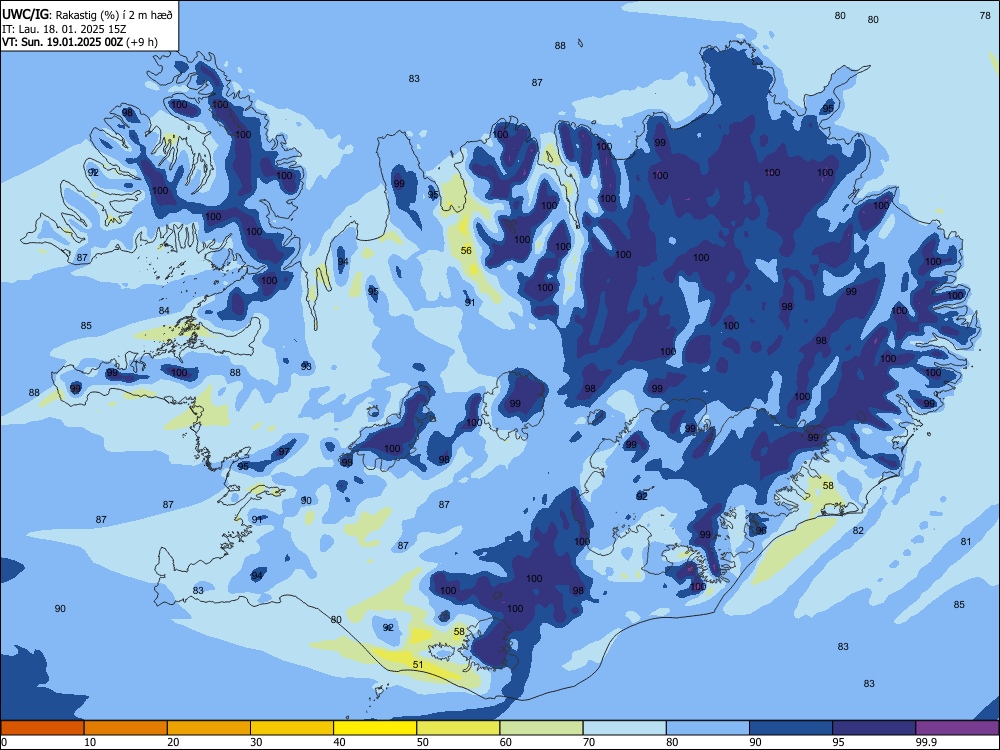Click the humidity value 51 on south coast
The width and height of the screenshot is (1000, 750).
point(418,665)
